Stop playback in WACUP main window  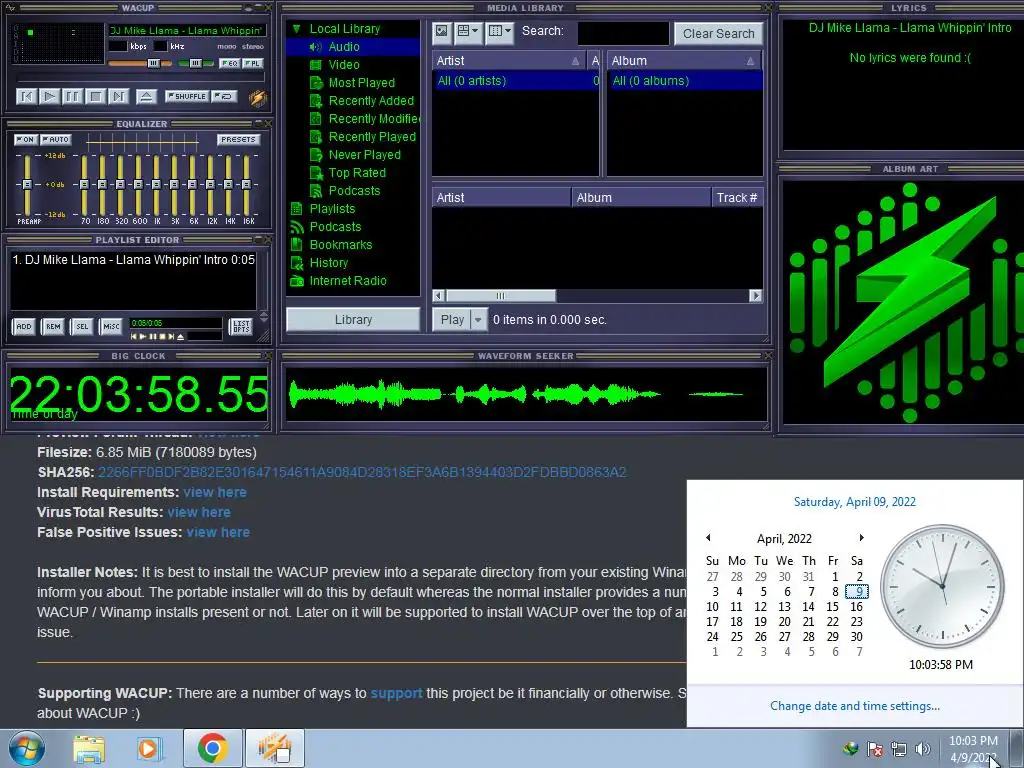pyautogui.click(x=95, y=97)
